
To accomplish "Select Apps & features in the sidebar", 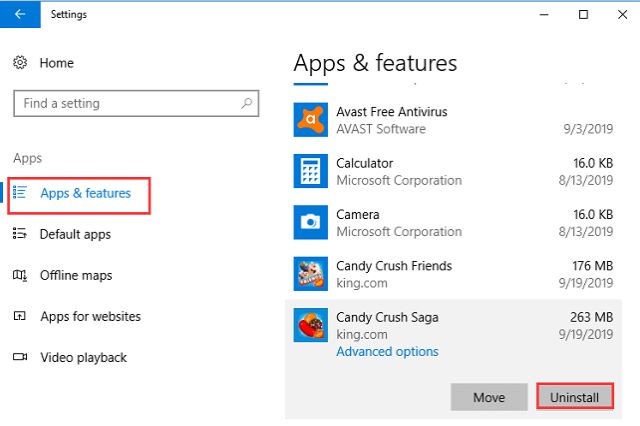I will (85, 193).
